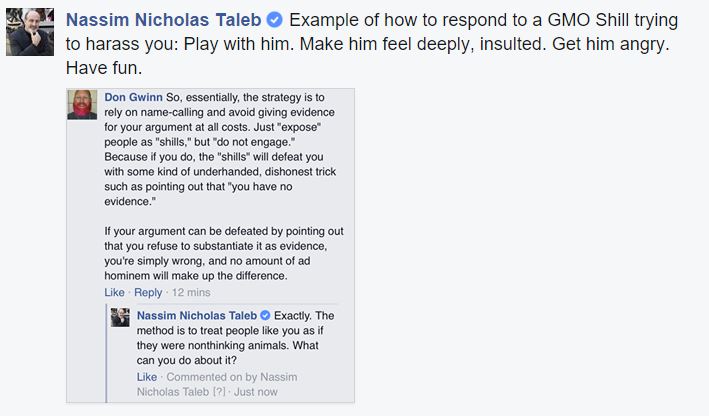709x416 pixels.
Task: Click the verified badge beside the post author
Action: [276, 21]
